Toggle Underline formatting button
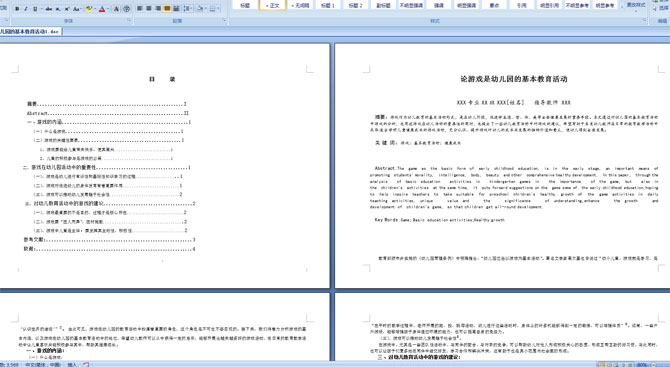Viewport: 670px width, 367px height. tap(35, 9)
